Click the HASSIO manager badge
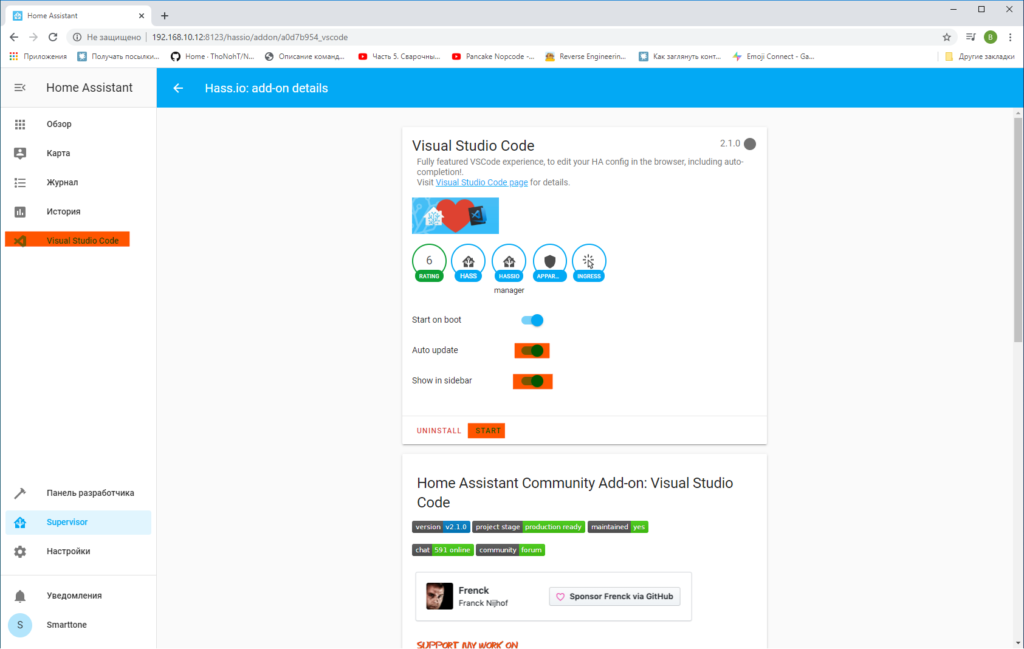 (509, 262)
